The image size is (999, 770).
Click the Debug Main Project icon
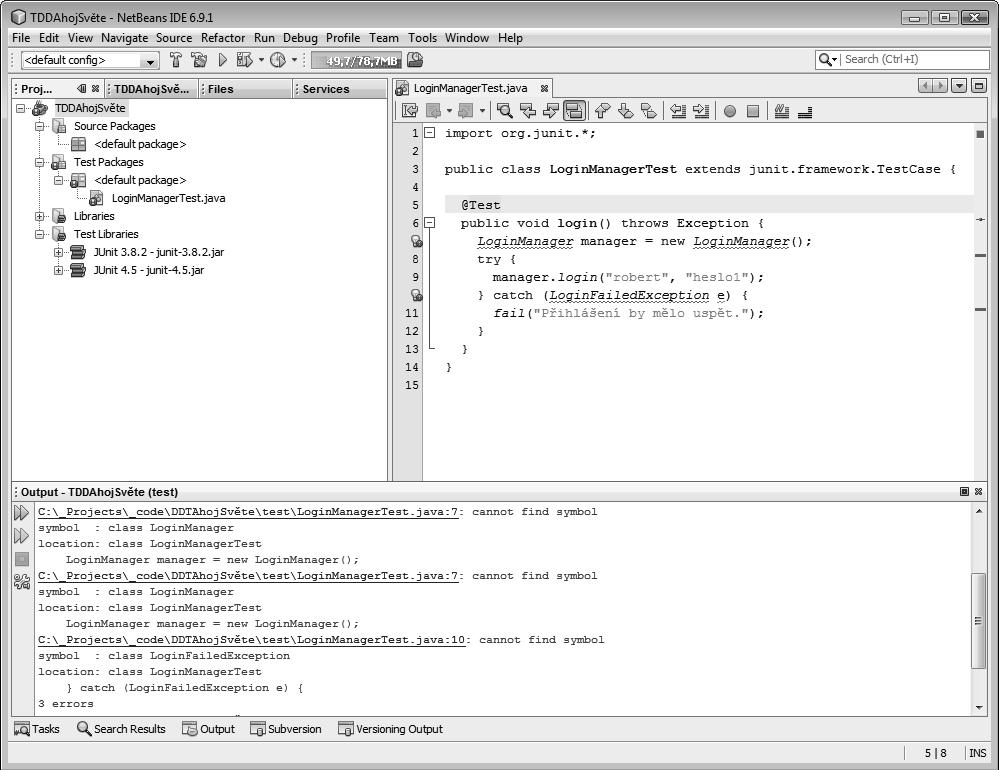click(245, 60)
